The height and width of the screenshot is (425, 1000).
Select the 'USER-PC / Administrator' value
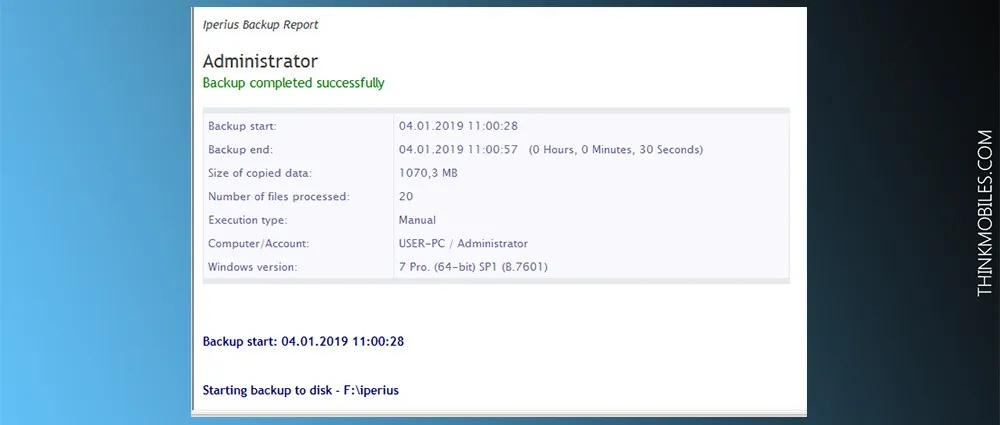(464, 244)
